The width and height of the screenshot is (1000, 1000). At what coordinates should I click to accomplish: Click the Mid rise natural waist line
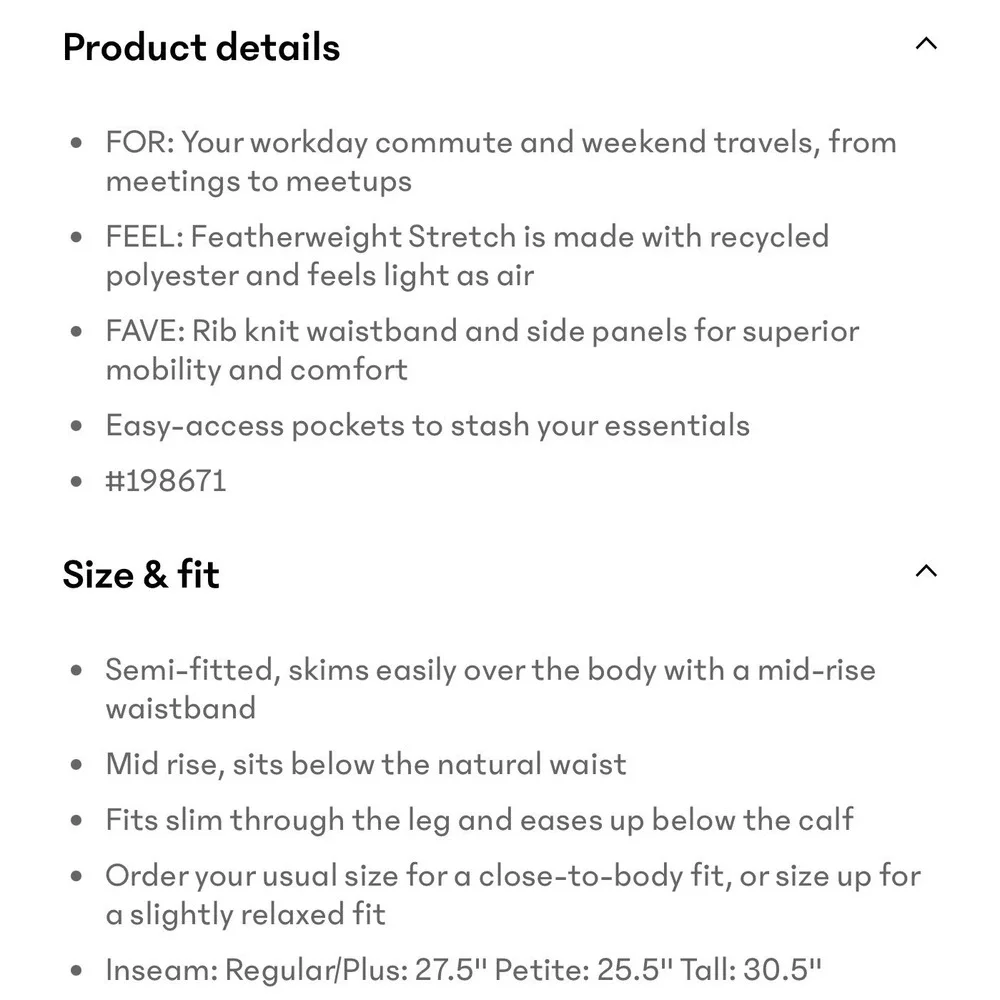[366, 764]
